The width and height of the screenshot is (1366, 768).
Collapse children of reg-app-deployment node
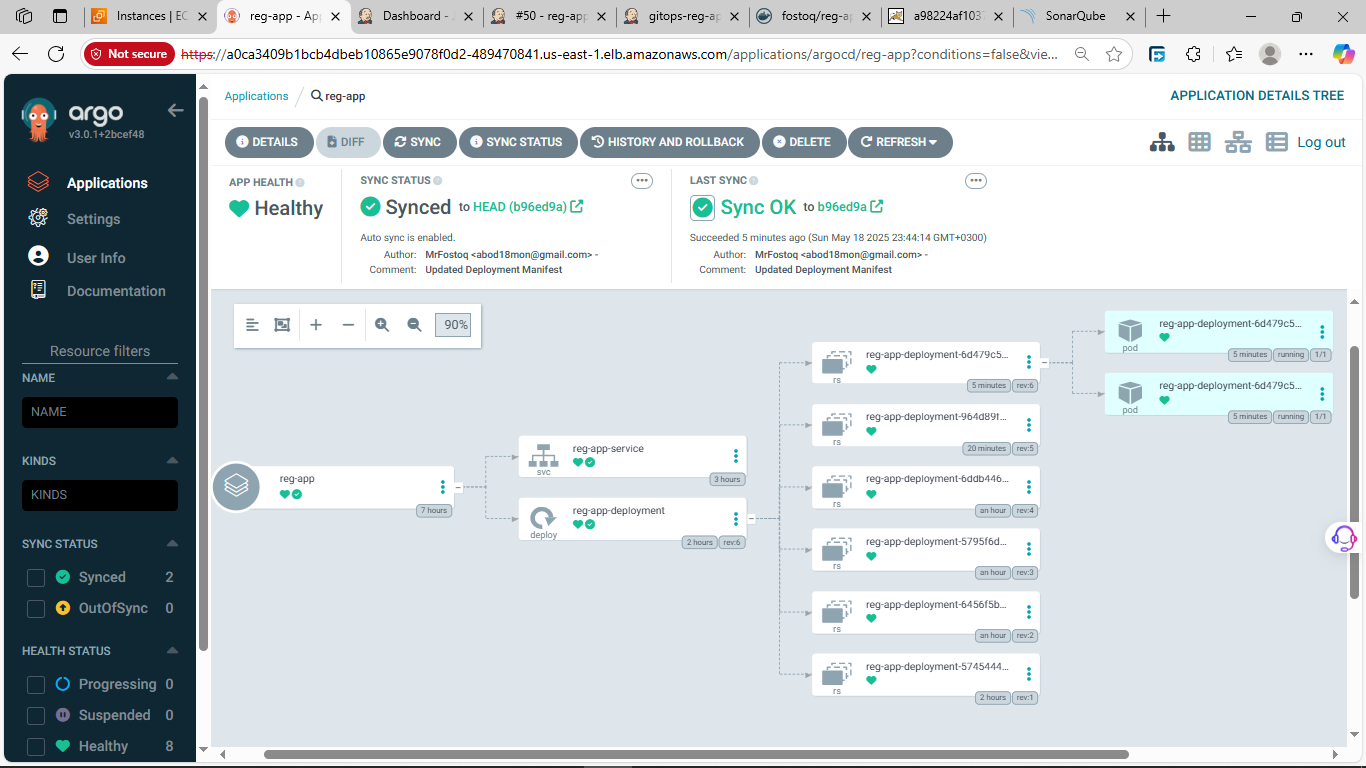751,518
